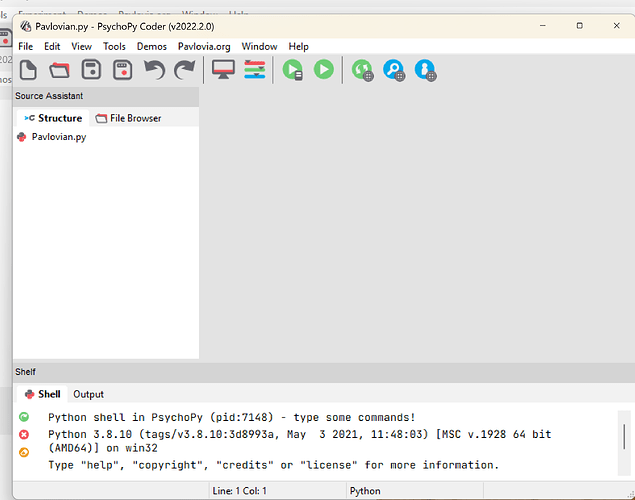Click the Shelf panel header
The width and height of the screenshot is (635, 500).
(x=324, y=372)
